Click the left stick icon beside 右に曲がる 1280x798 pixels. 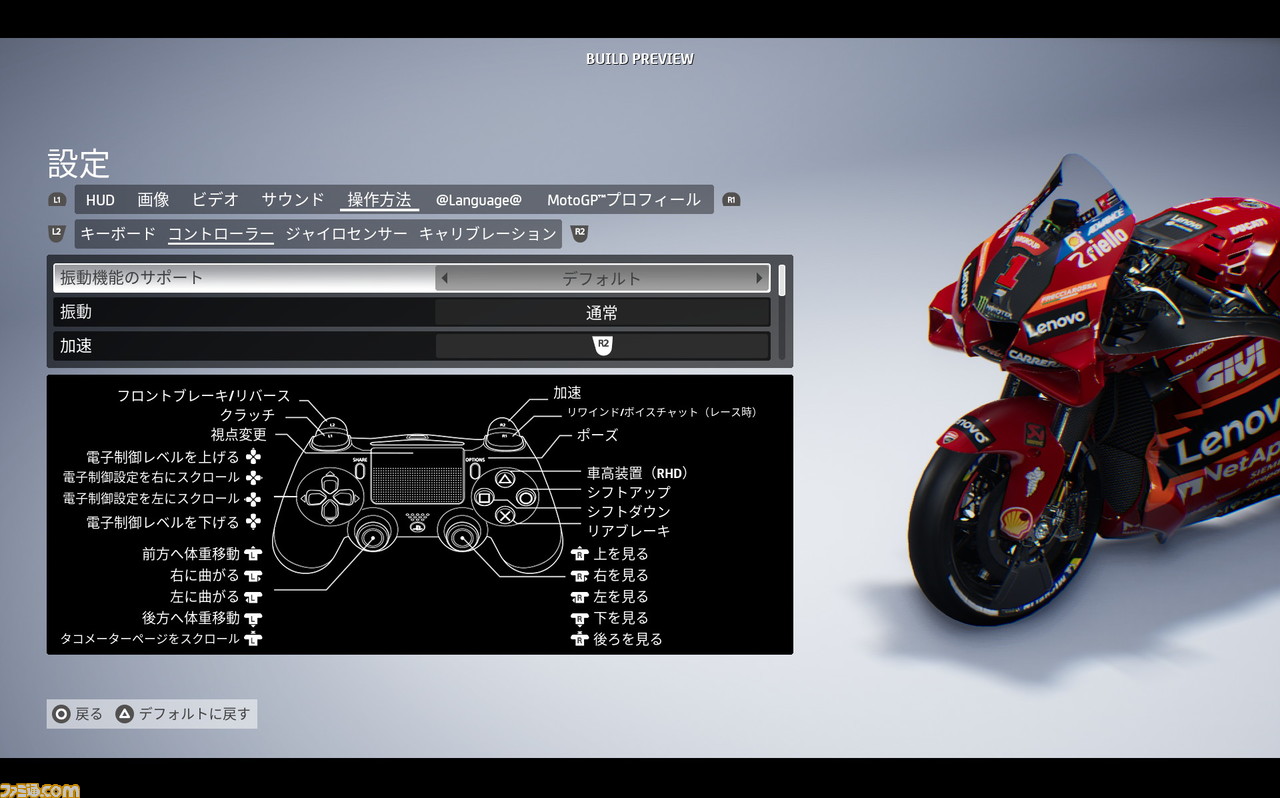(x=253, y=576)
